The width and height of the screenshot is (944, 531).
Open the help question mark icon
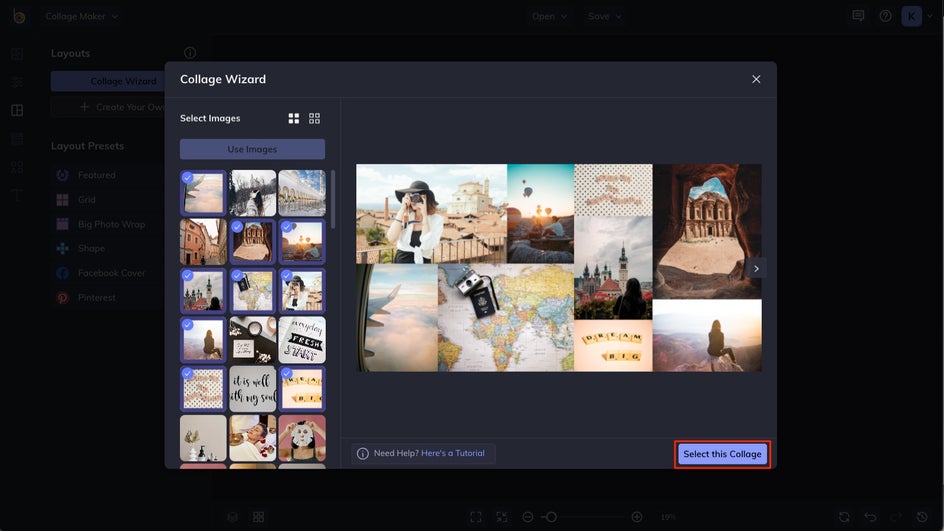[885, 16]
